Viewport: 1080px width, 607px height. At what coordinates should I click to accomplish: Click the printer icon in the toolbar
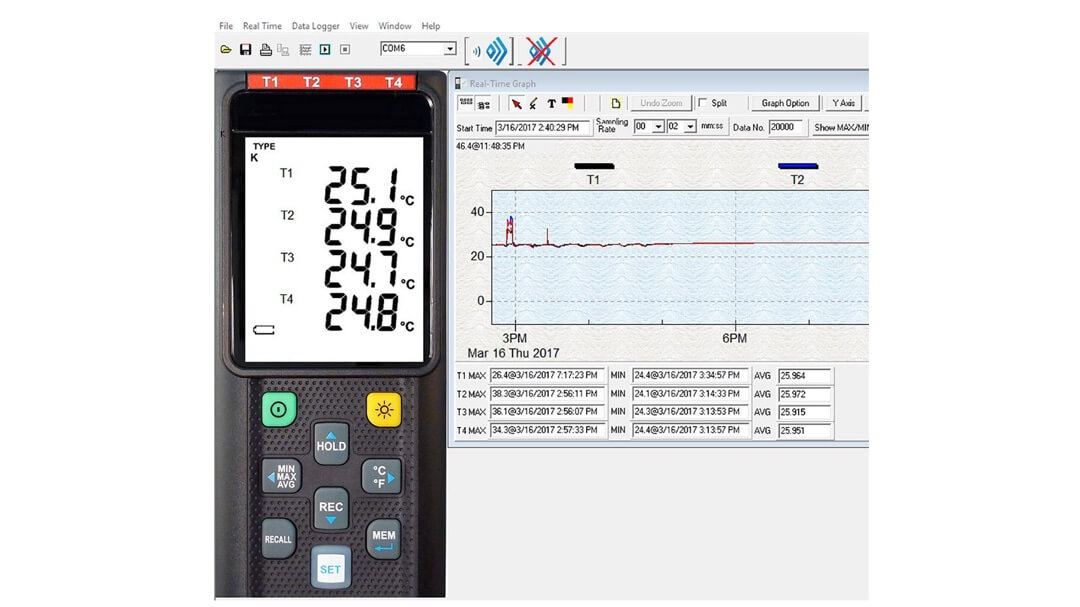click(265, 49)
